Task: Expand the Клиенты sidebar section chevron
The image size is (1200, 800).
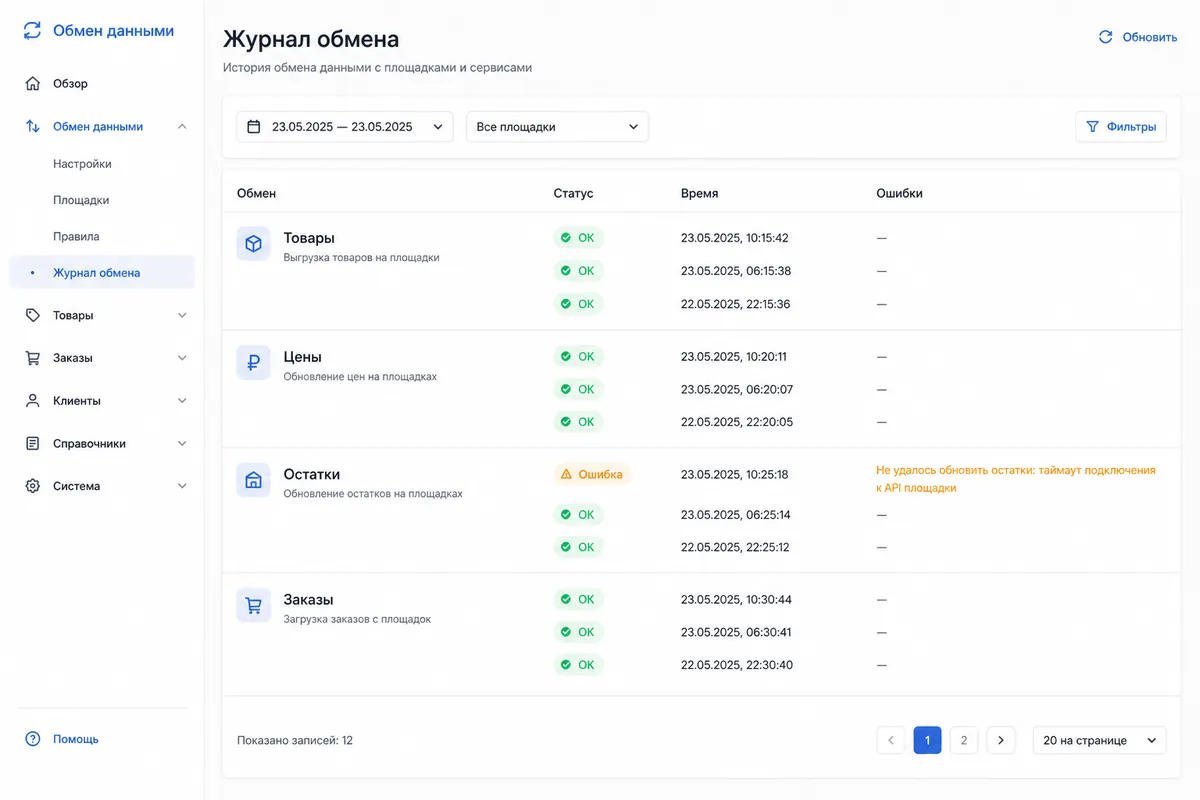Action: 182,401
